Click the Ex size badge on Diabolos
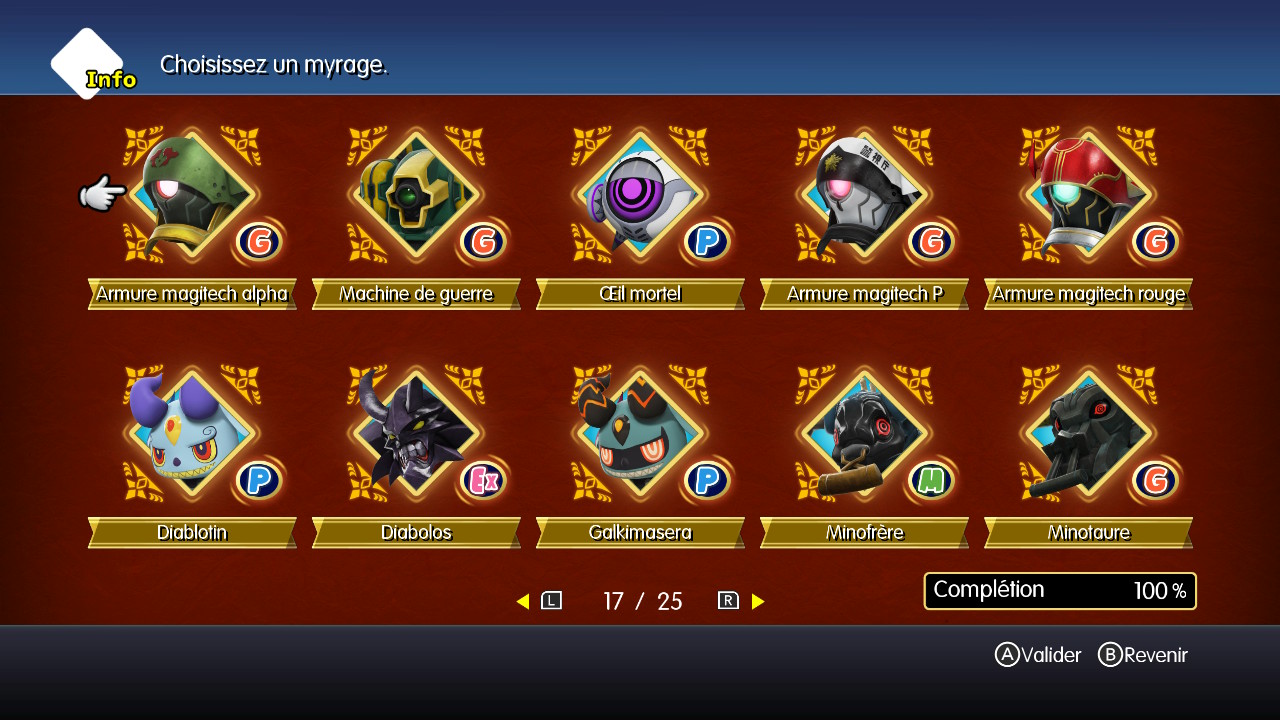 click(x=483, y=480)
